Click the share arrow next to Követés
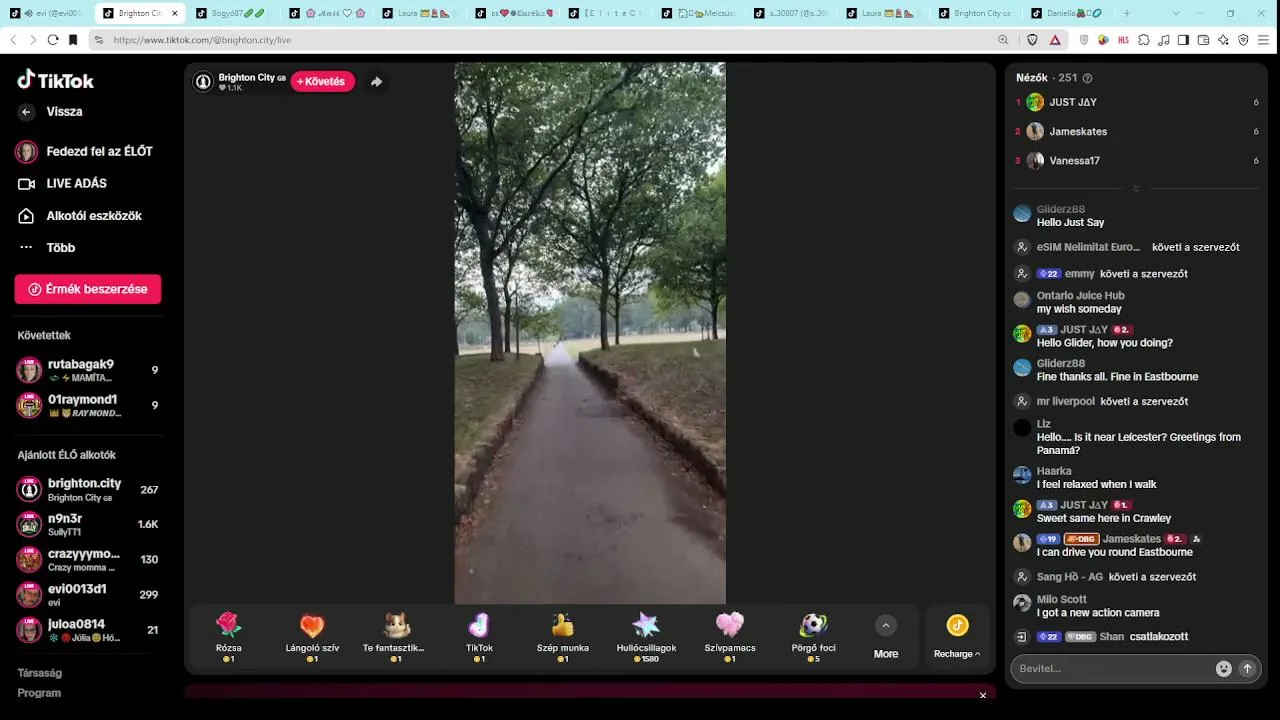1280x720 pixels. pos(376,82)
